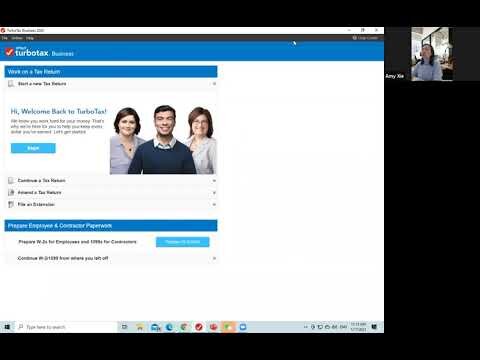Open the Windows Start menu
480x360 pixels.
click(x=7, y=327)
